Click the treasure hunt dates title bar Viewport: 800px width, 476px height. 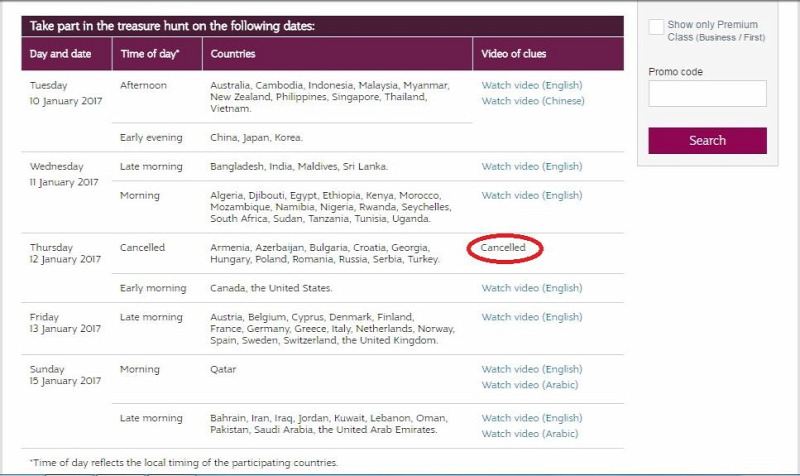[322, 26]
